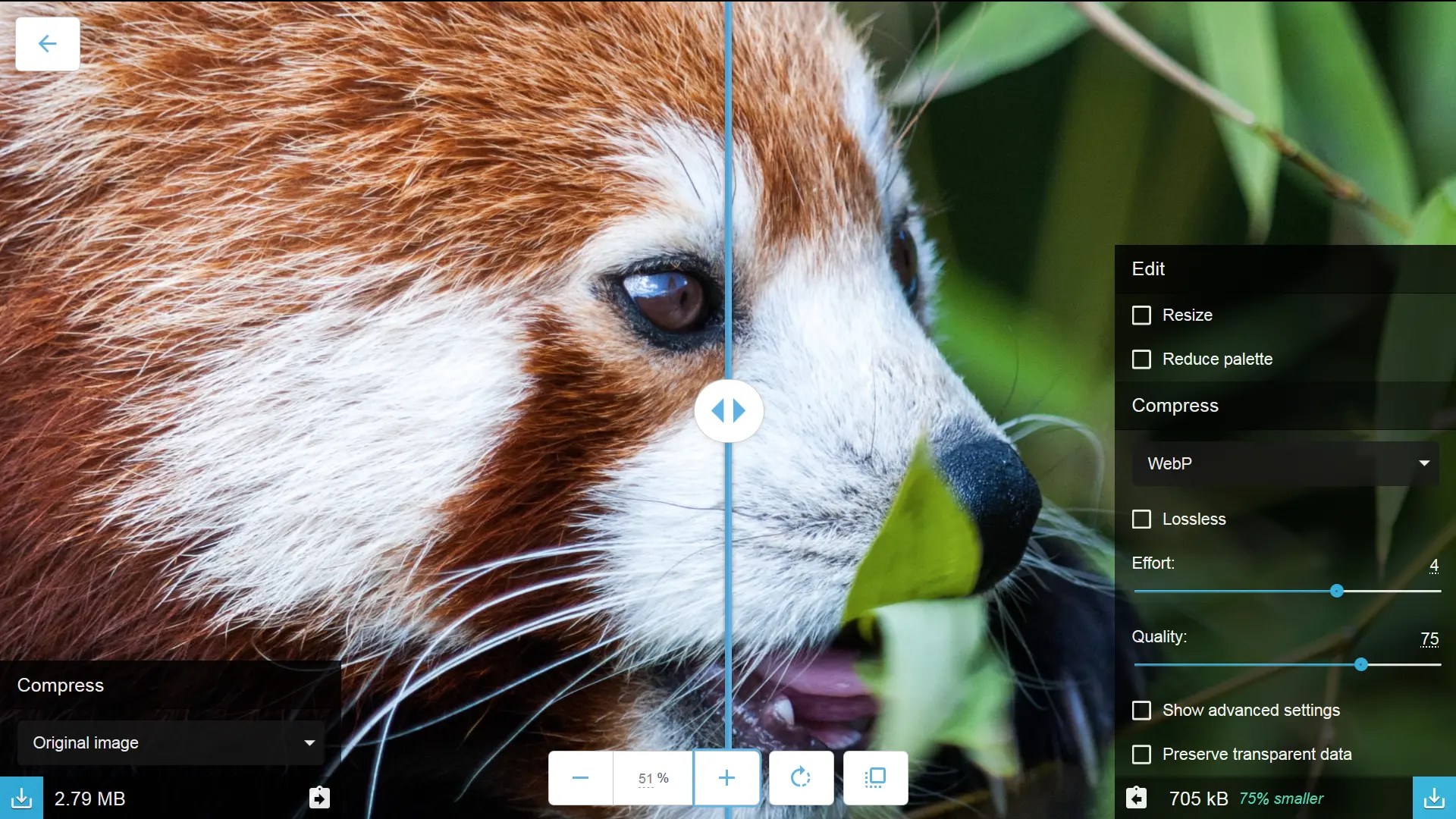Viewport: 1456px width, 819px height.
Task: Check Show advanced settings
Action: 1141,711
